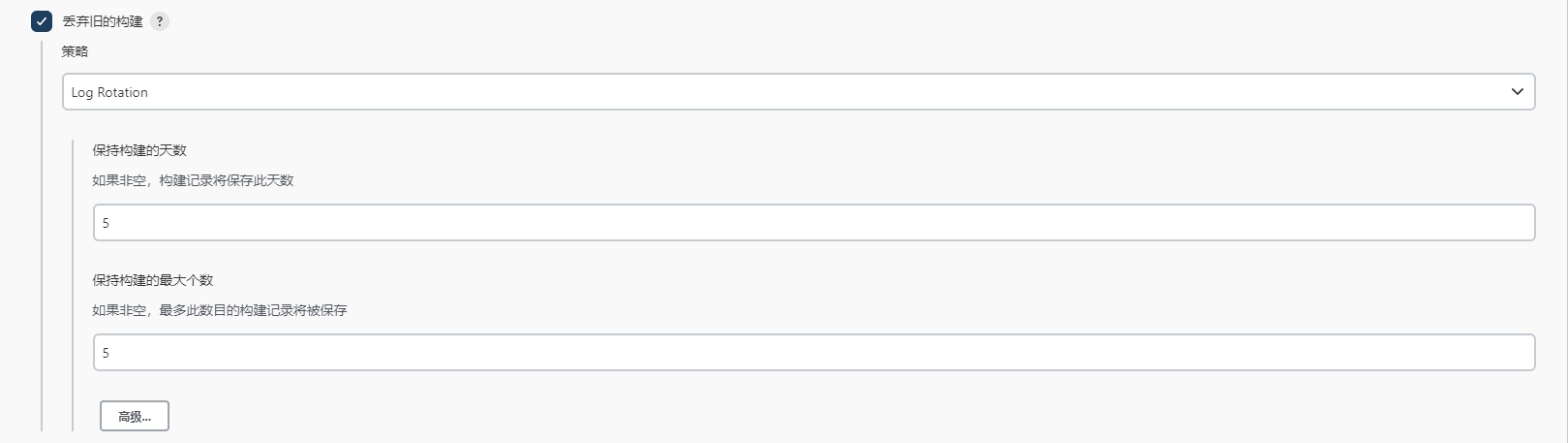Screen dimensions: 1568x443
Task: Uncheck the 丢弃旧的构建 checkbox
Action: point(42,21)
